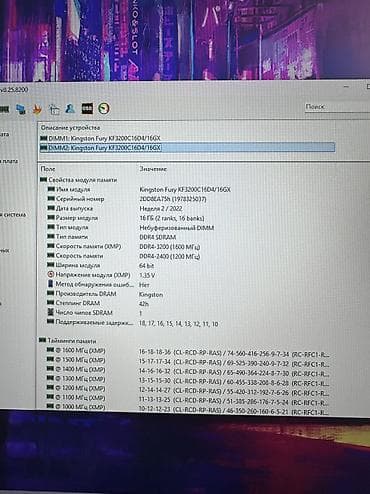Click the user silhouette toolbar icon
The height and width of the screenshot is (494, 370).
click(x=70, y=109)
